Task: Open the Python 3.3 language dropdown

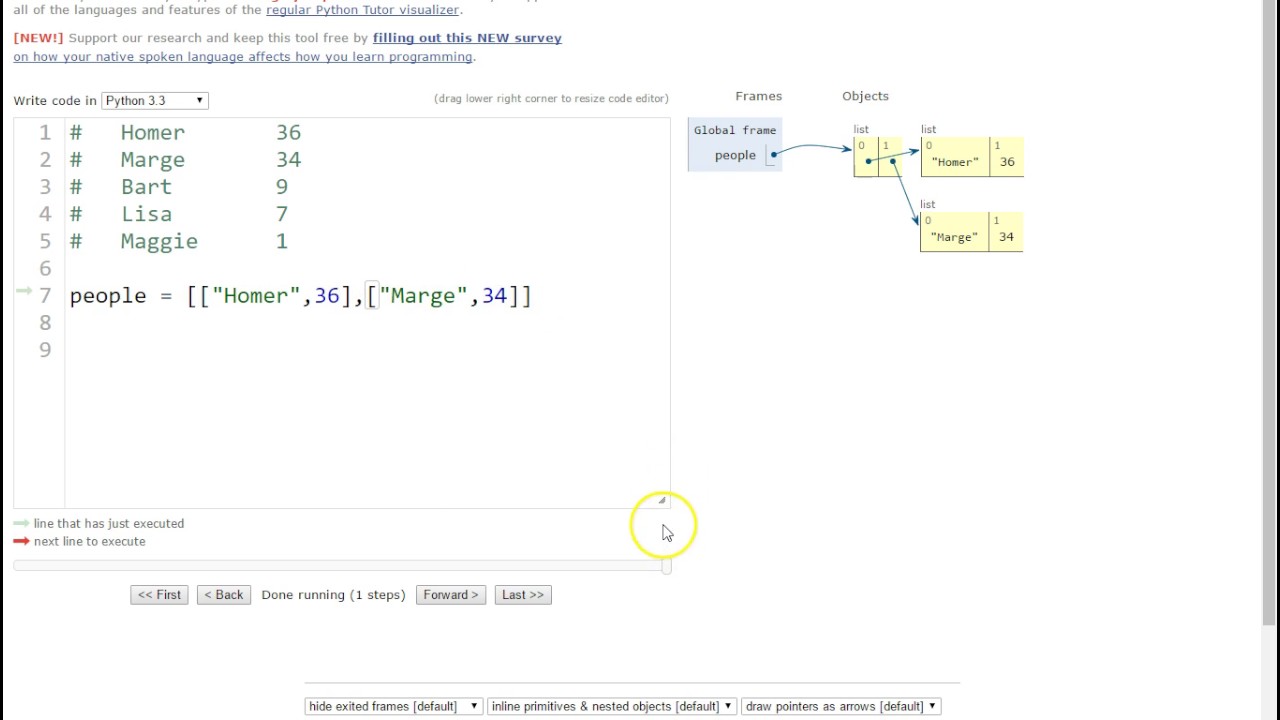Action: point(155,100)
